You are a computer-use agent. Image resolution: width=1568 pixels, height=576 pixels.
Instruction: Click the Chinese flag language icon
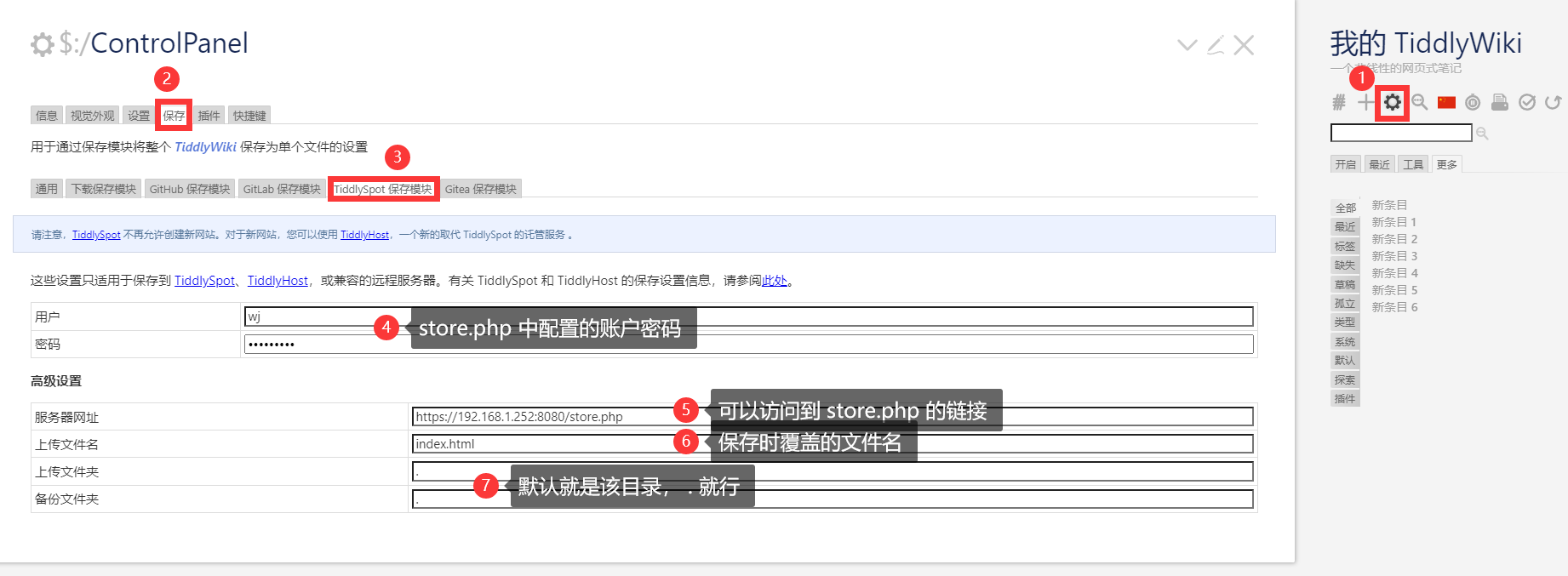1446,103
